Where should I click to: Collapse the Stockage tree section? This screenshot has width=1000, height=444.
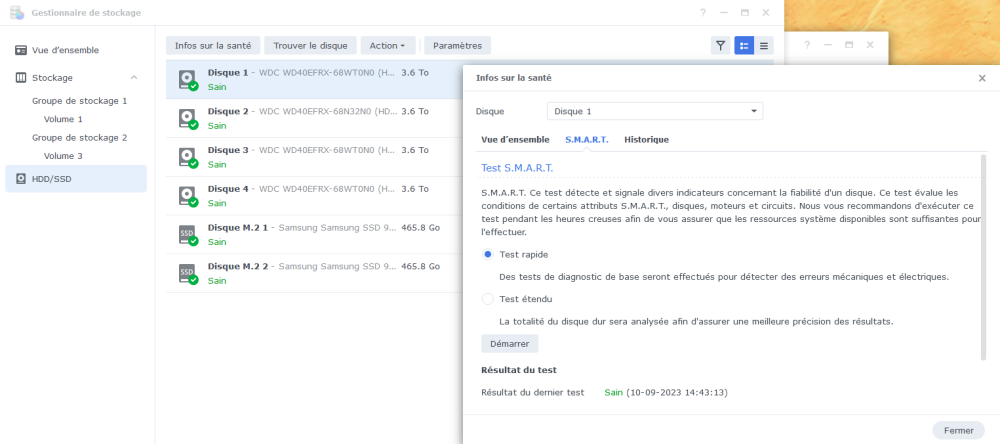[134, 78]
